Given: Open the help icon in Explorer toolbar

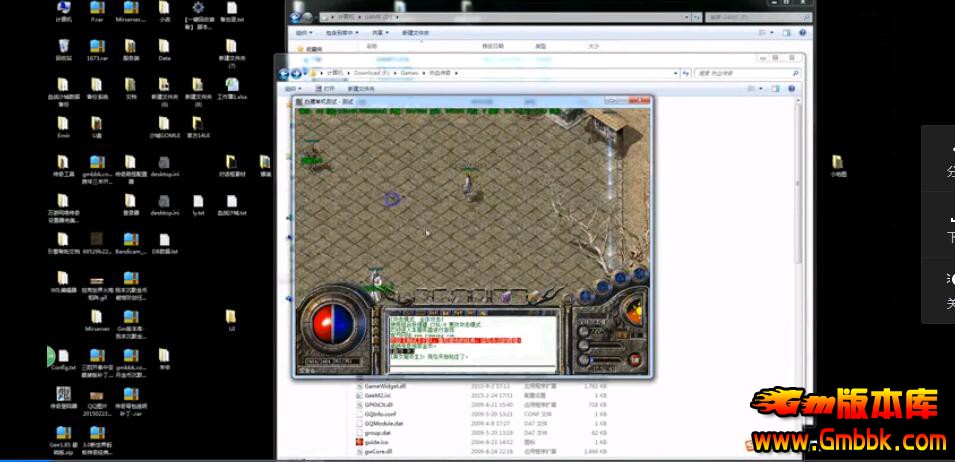Looking at the screenshot, I should [790, 88].
